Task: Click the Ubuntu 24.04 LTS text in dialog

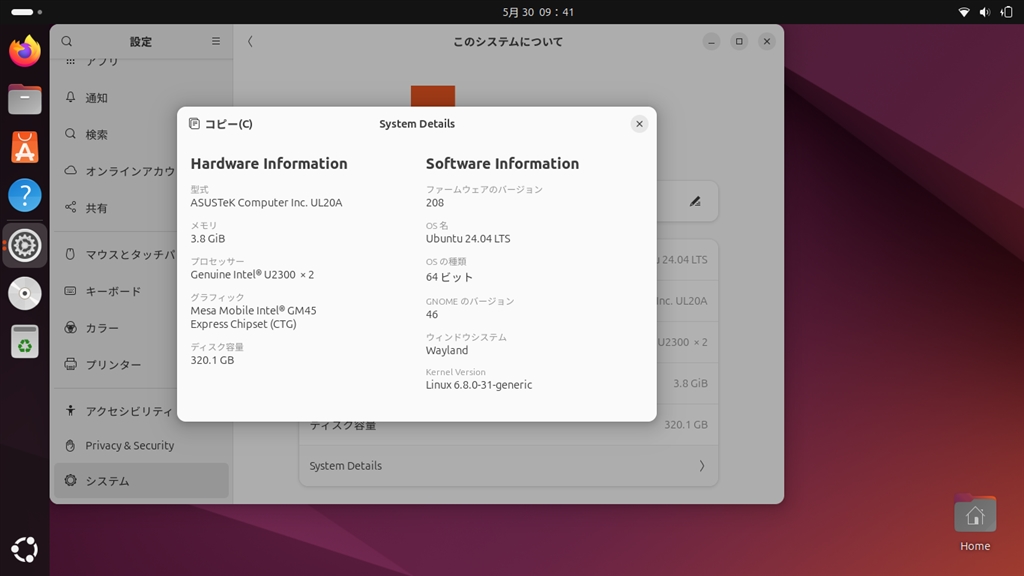Action: 468,238
